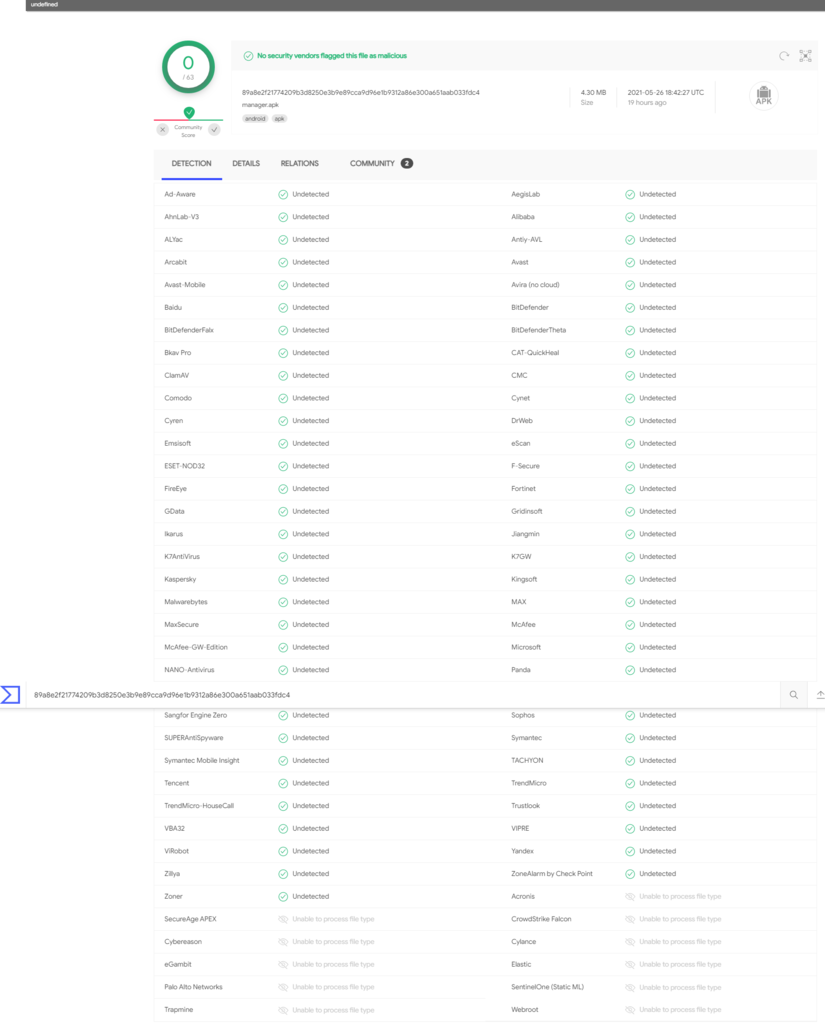Click the manager.apk file name
The image size is (825, 1024).
tap(262, 105)
